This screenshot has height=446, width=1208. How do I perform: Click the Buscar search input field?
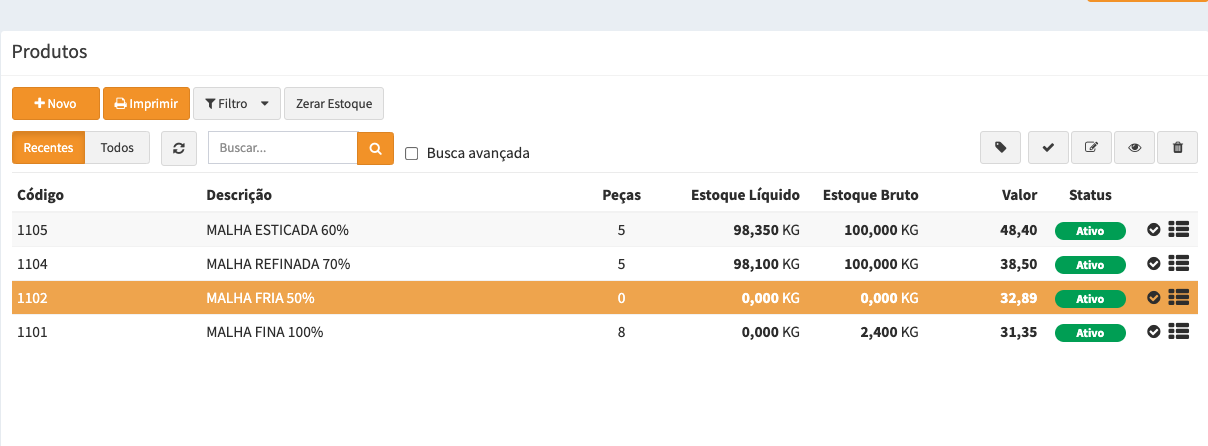coord(282,148)
